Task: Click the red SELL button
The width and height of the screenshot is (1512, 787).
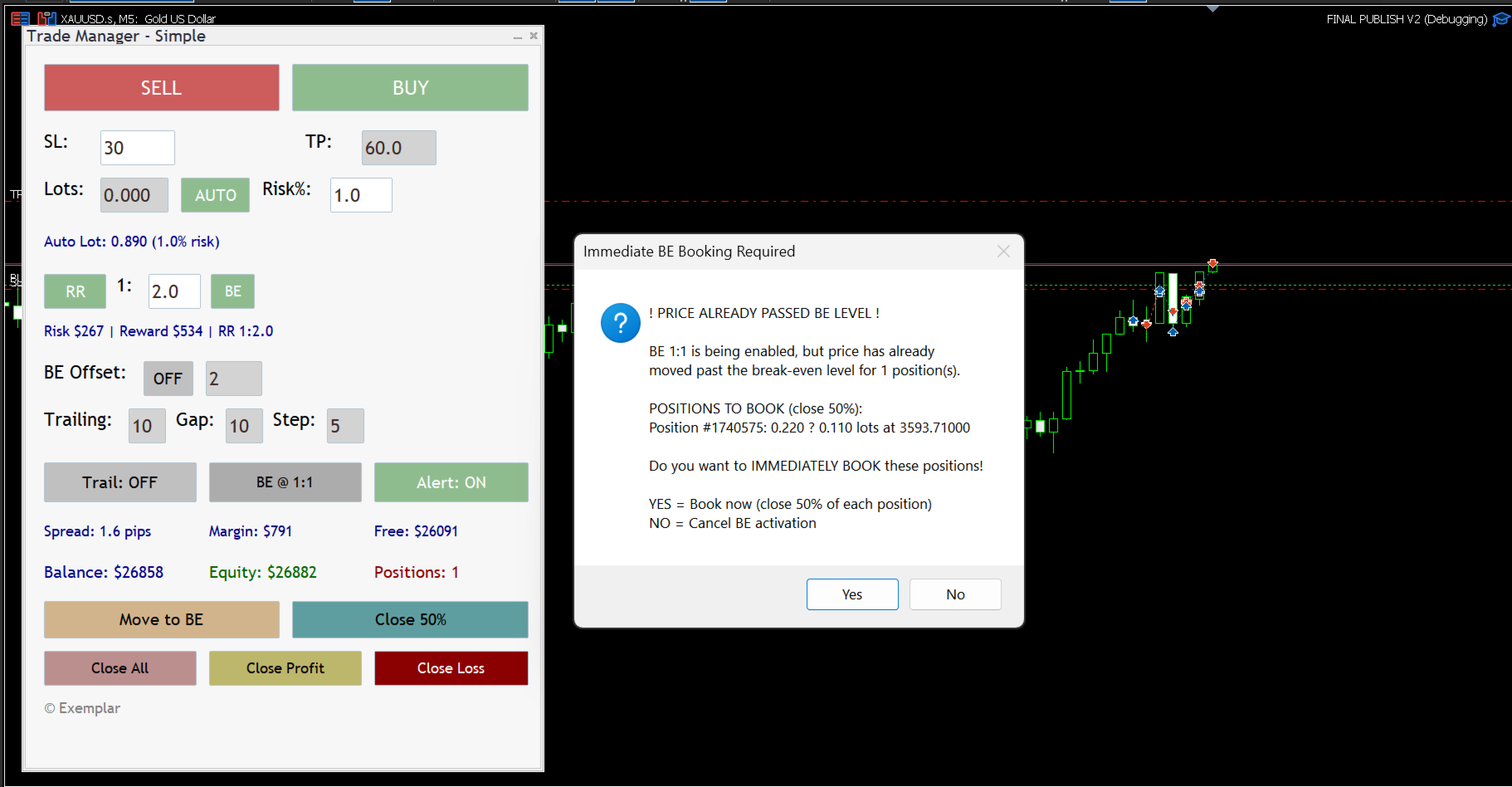Action: coord(162,88)
